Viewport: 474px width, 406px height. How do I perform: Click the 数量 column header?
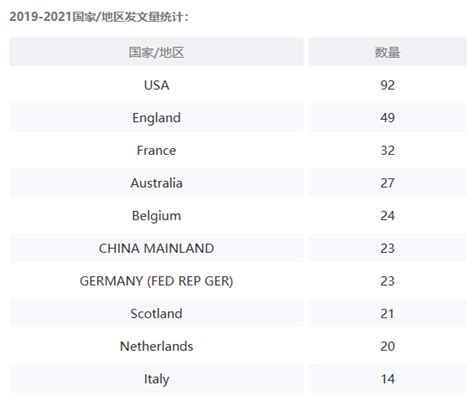[x=387, y=52]
